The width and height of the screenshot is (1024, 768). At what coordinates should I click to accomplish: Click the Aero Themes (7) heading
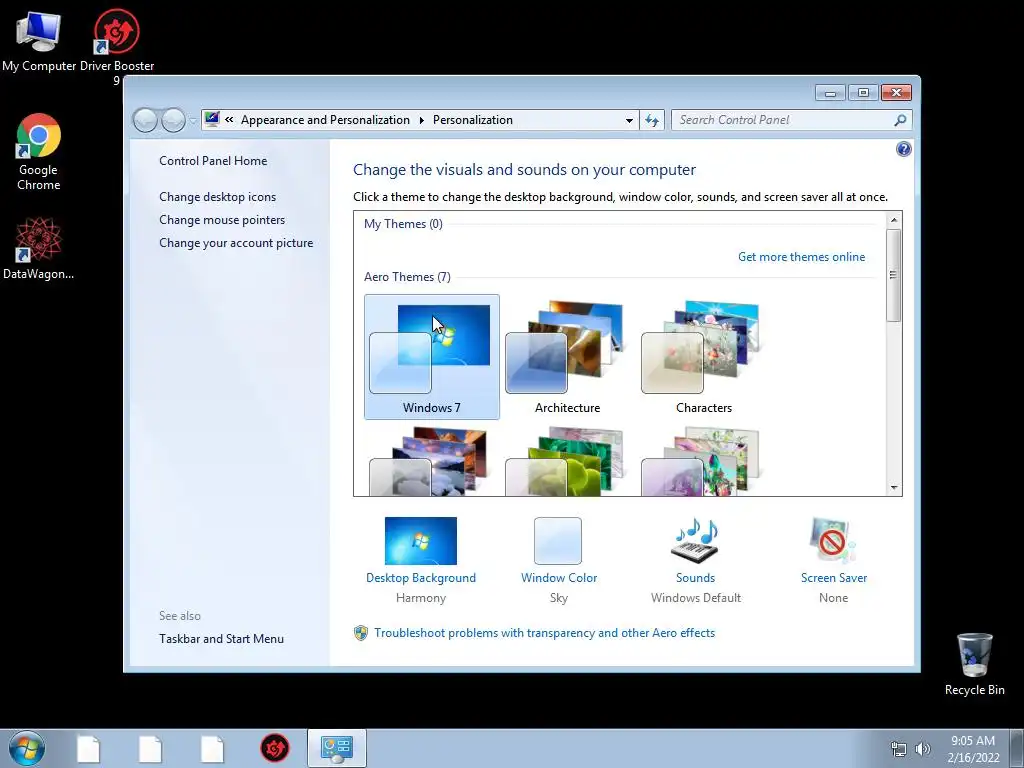[407, 277]
